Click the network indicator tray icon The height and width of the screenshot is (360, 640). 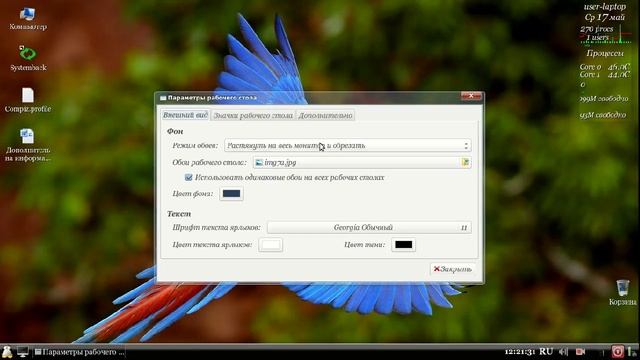click(x=632, y=351)
